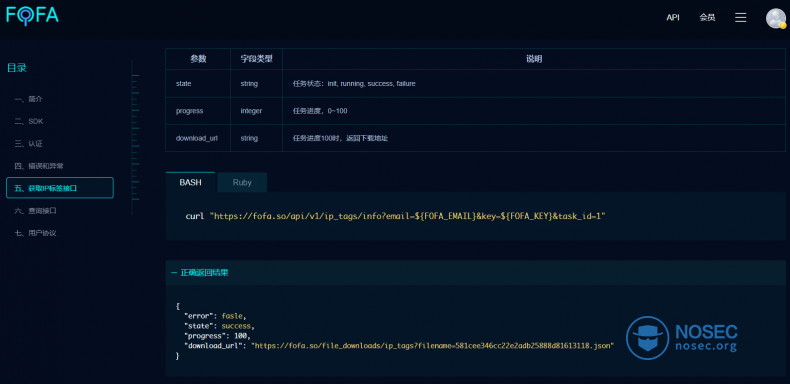Switch to the Ruby code tab
This screenshot has width=790, height=384.
point(242,182)
